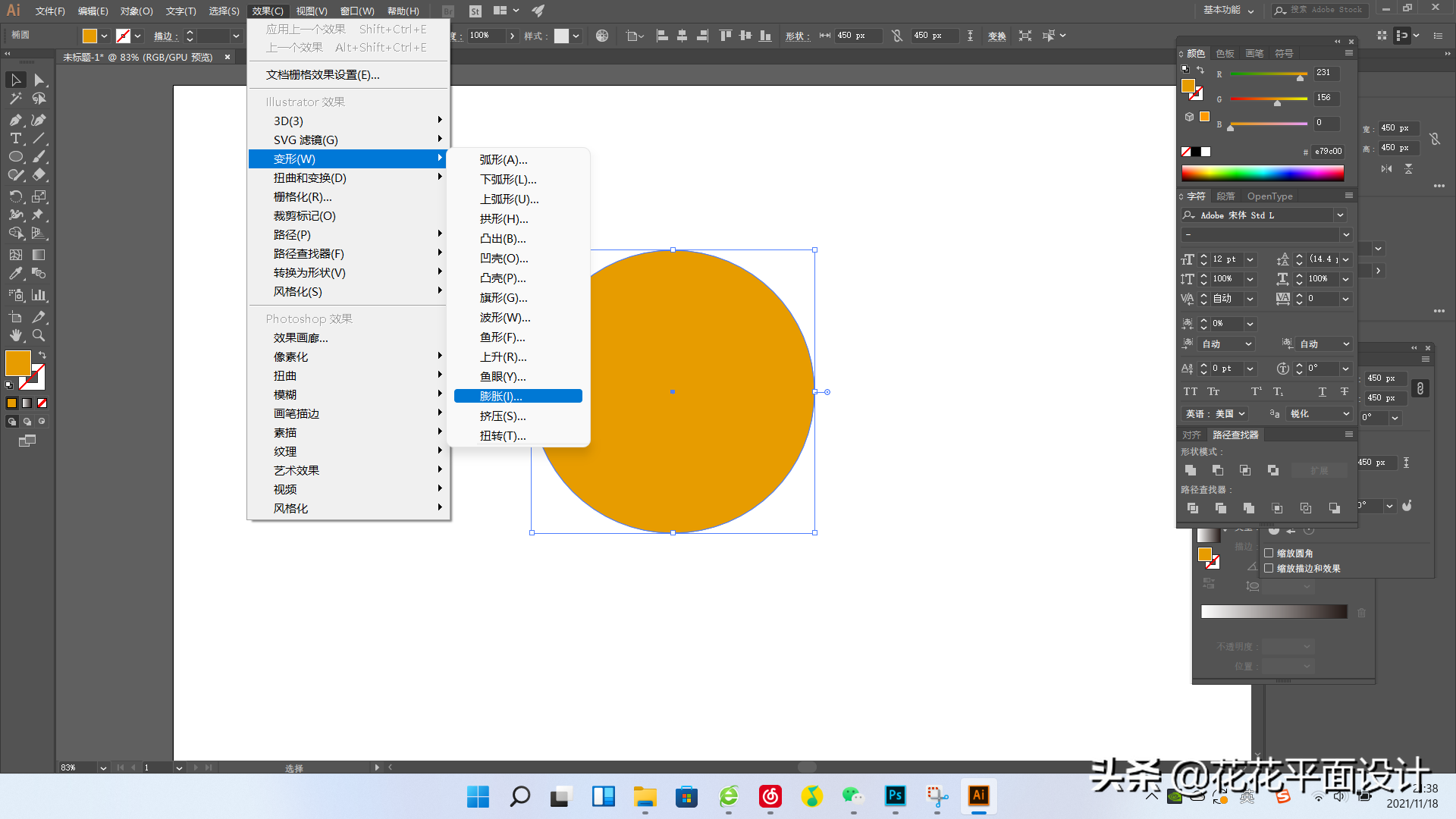Open 效果画廊... menu entry
The width and height of the screenshot is (1456, 819).
(x=349, y=338)
